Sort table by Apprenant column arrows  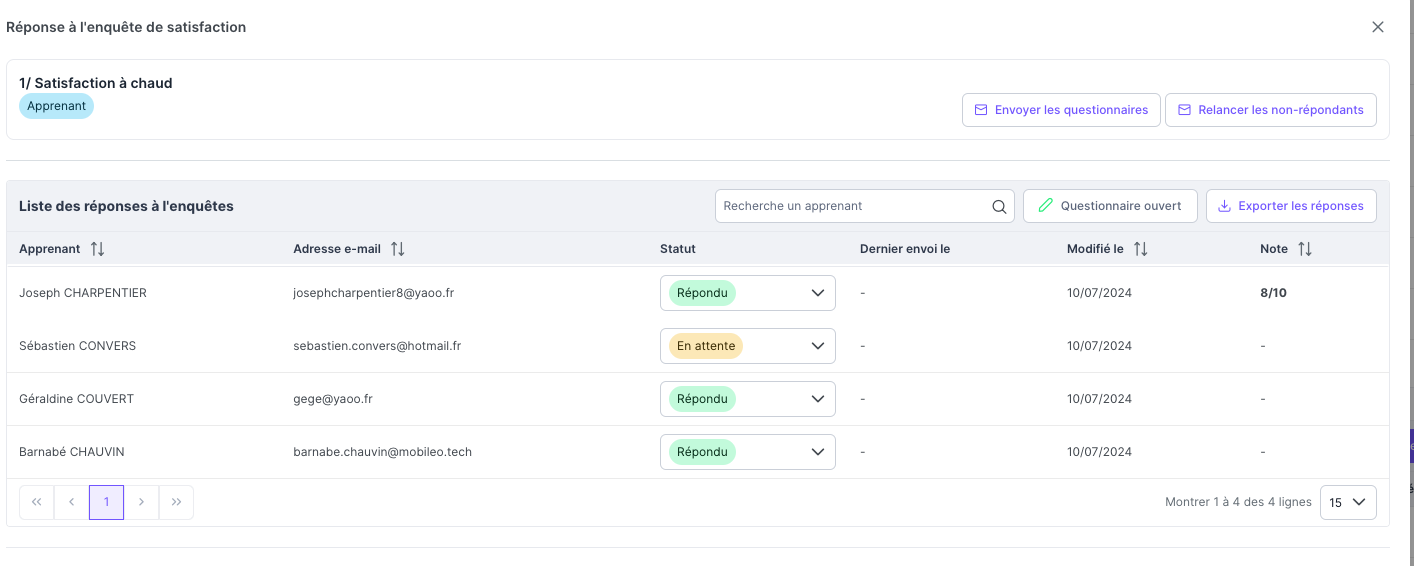tap(97, 249)
